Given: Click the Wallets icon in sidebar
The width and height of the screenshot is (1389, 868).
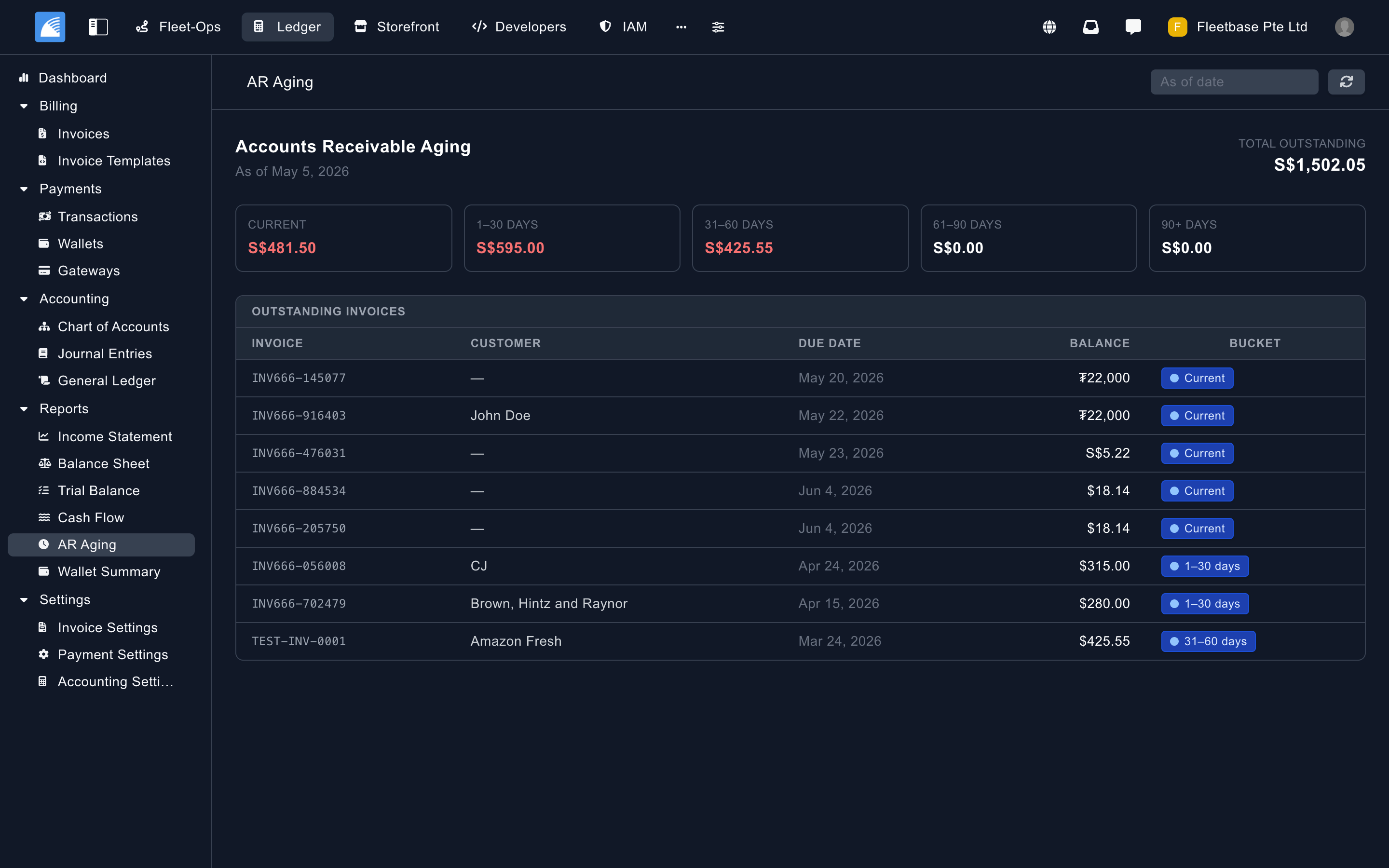Looking at the screenshot, I should click(x=43, y=244).
